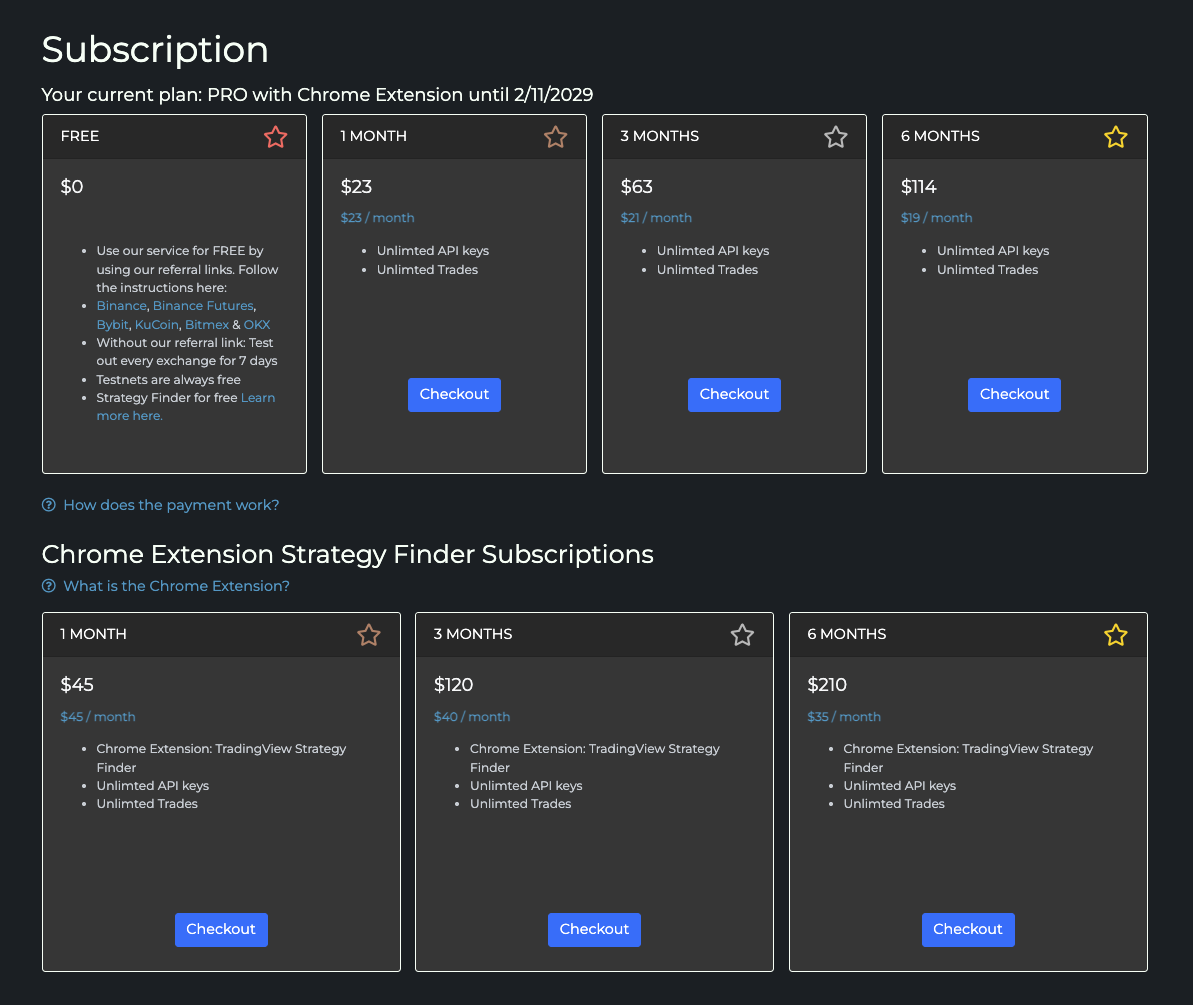This screenshot has width=1193, height=1005.
Task: Click the $21 / month rate text
Action: pyautogui.click(x=656, y=218)
